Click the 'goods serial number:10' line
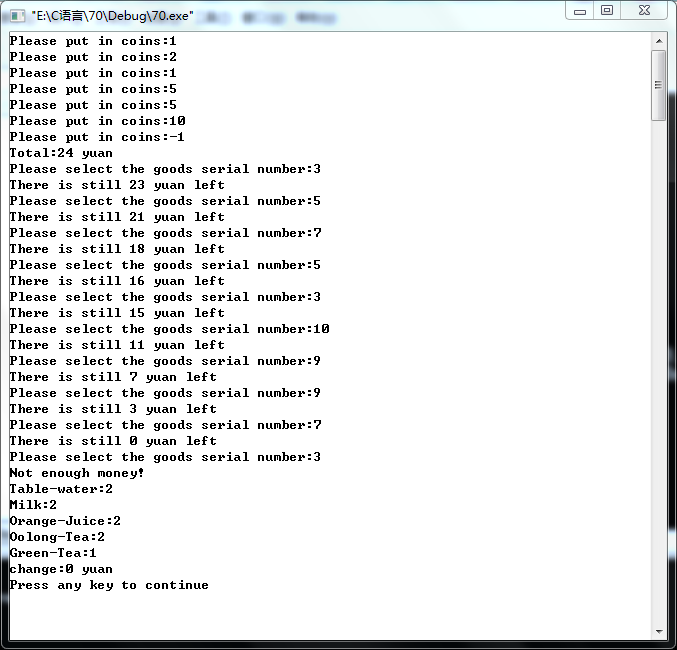 [170, 329]
